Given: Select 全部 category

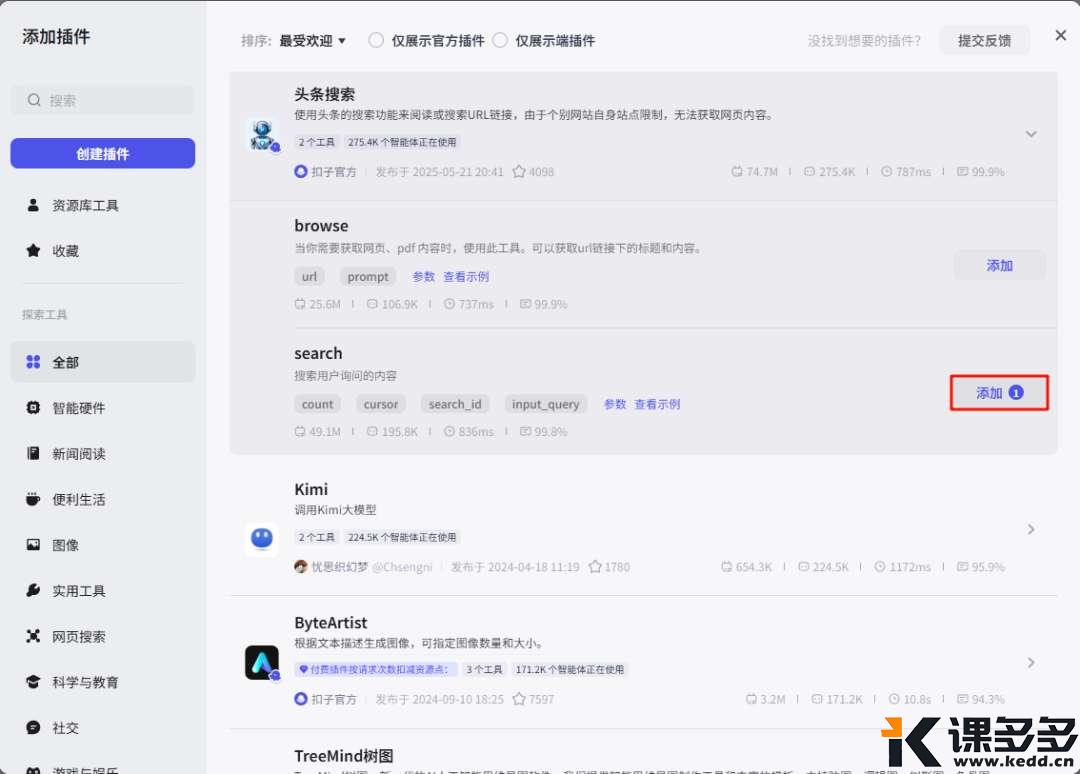Looking at the screenshot, I should tap(103, 362).
